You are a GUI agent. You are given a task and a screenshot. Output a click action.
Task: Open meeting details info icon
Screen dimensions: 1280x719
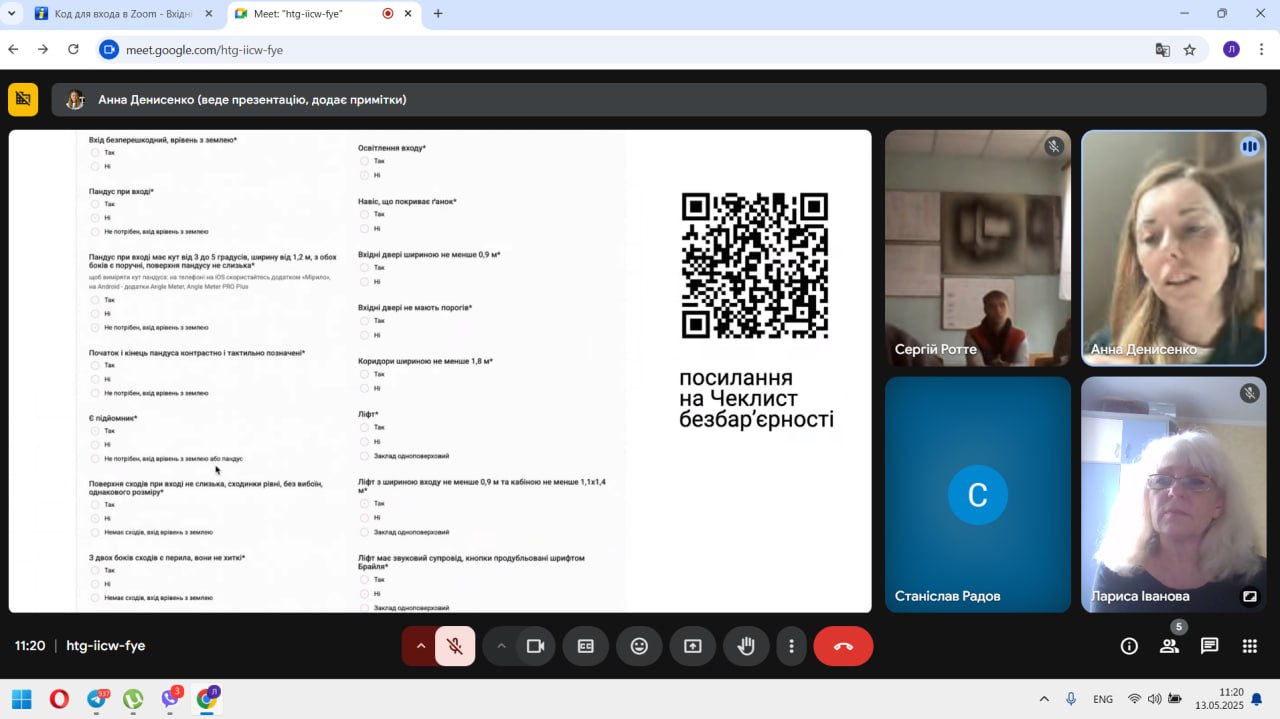pyautogui.click(x=1129, y=646)
